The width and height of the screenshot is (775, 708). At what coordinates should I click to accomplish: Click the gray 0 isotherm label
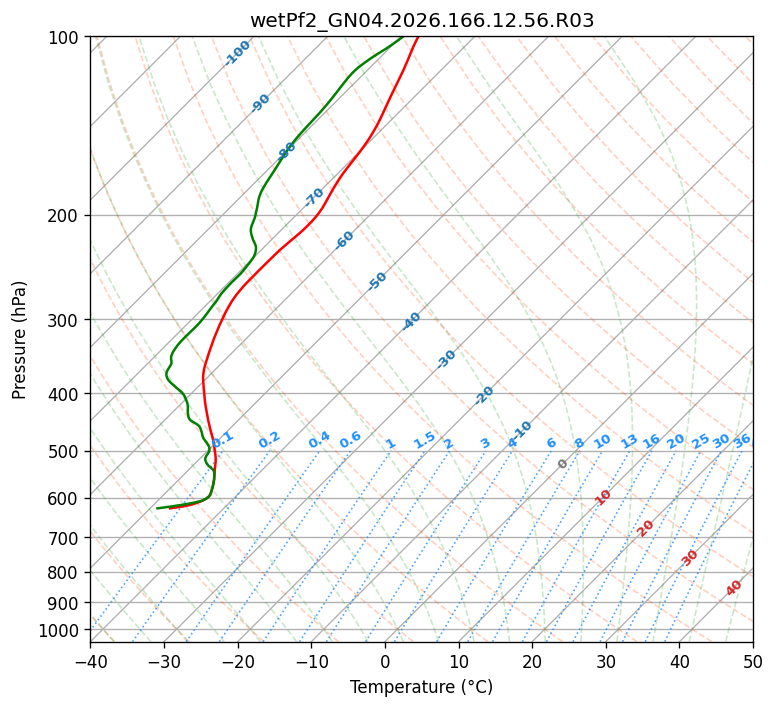pyautogui.click(x=562, y=464)
